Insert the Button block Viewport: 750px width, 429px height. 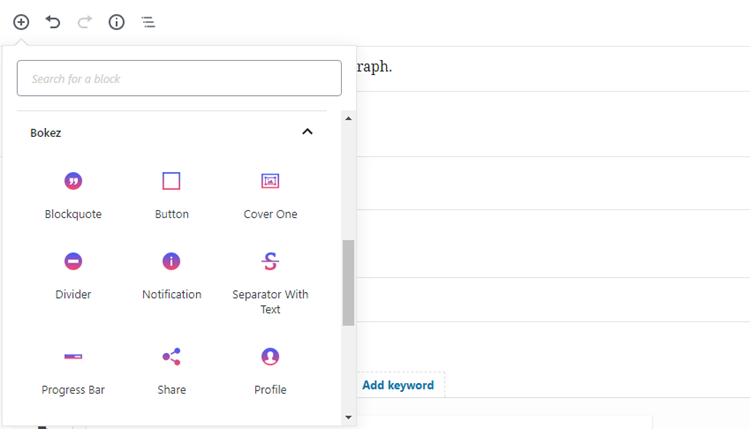pos(172,196)
